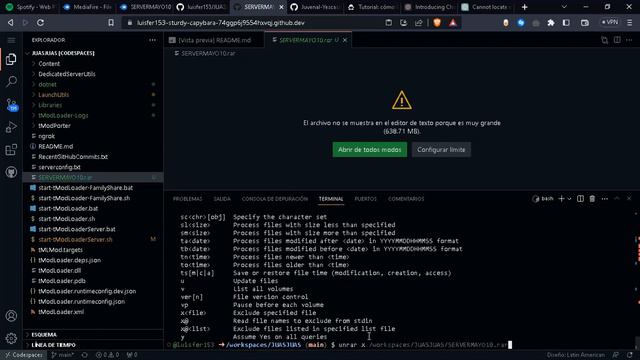
Task: Switch to the PUERTOS panel tab
Action: pos(366,199)
